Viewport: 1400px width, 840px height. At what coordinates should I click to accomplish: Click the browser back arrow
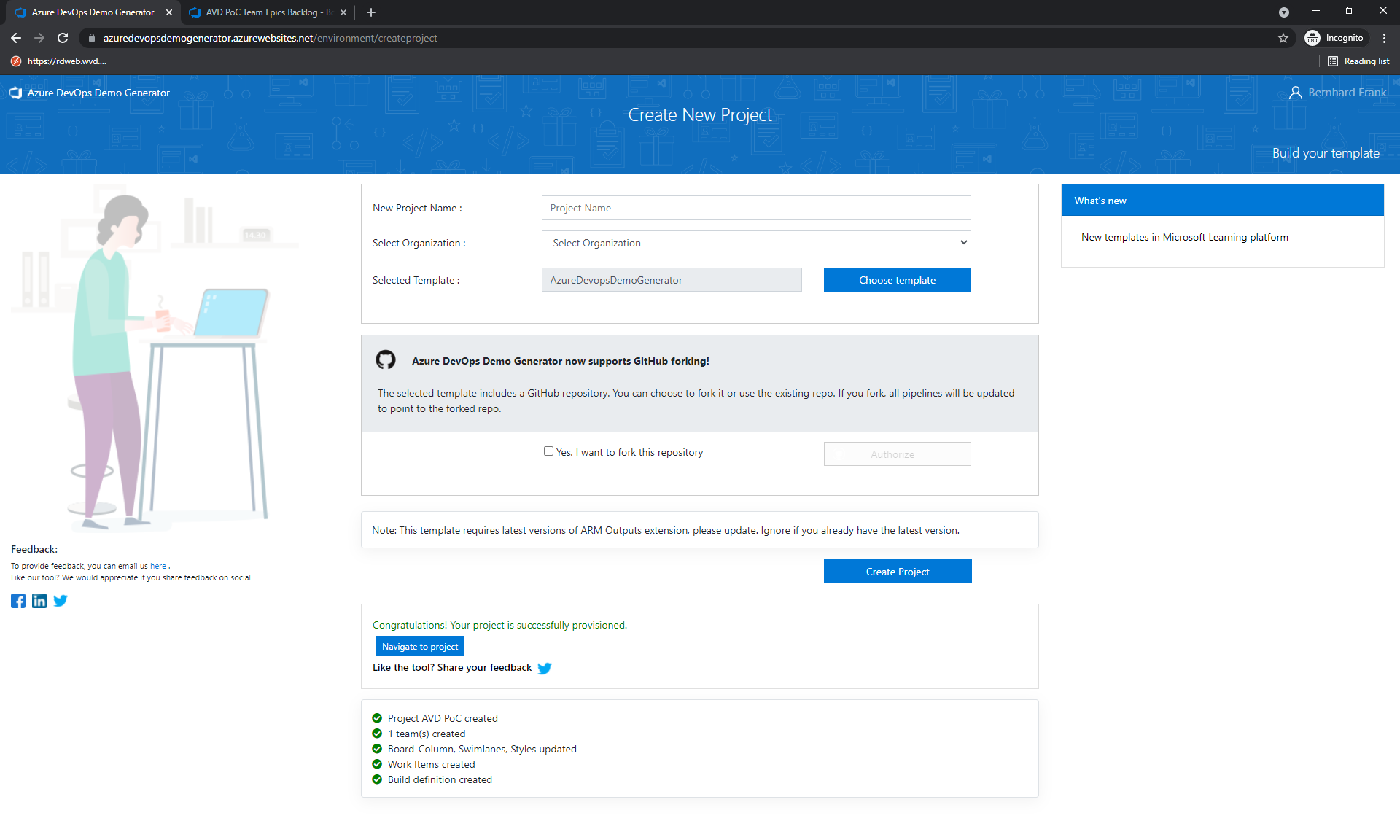[16, 38]
